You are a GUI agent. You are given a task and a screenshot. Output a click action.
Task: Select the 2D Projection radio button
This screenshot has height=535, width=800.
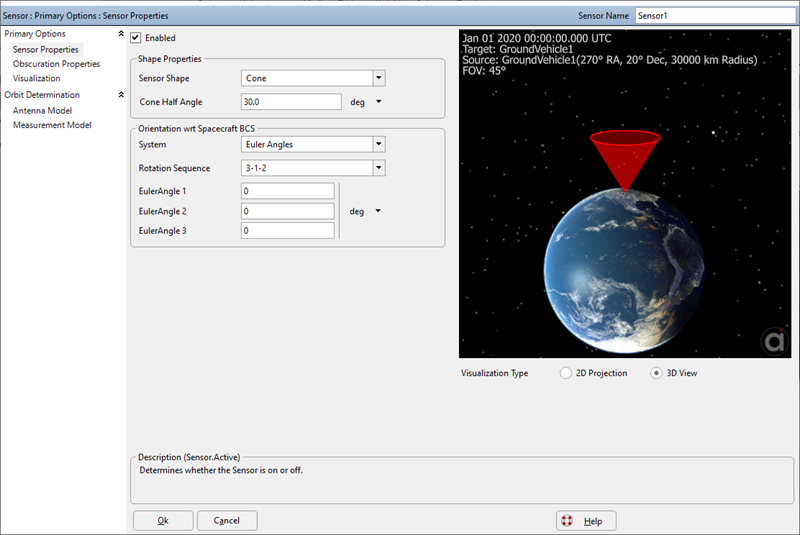(x=565, y=373)
